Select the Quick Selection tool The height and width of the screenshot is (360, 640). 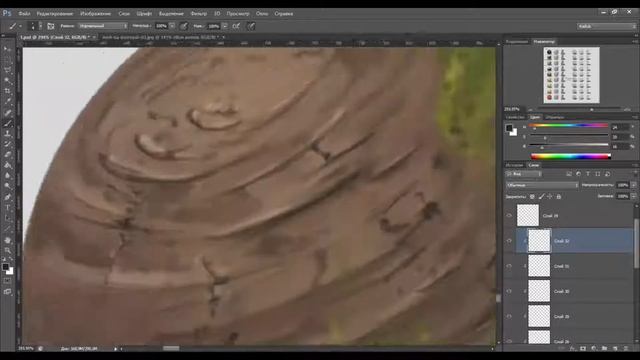tap(7, 81)
